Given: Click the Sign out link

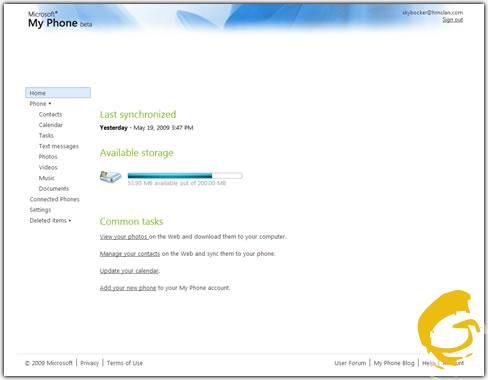Looking at the screenshot, I should coord(453,20).
